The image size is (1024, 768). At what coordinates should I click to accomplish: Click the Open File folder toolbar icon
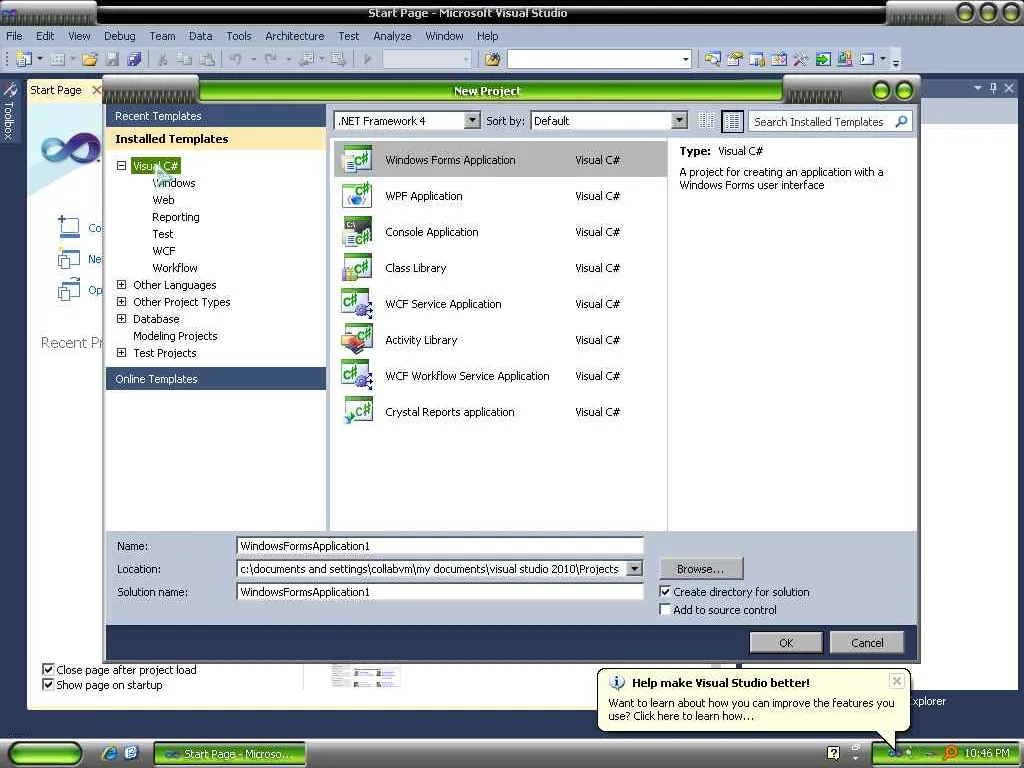(x=90, y=59)
